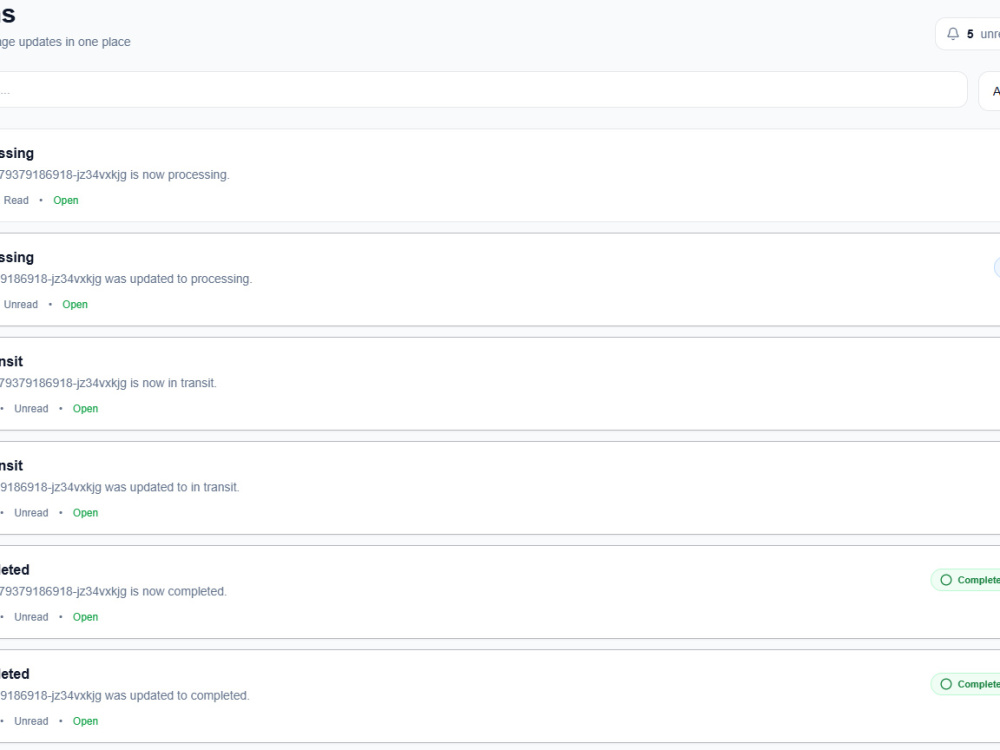
Task: Click the bell icon beside 5 unread
Action: (x=953, y=34)
